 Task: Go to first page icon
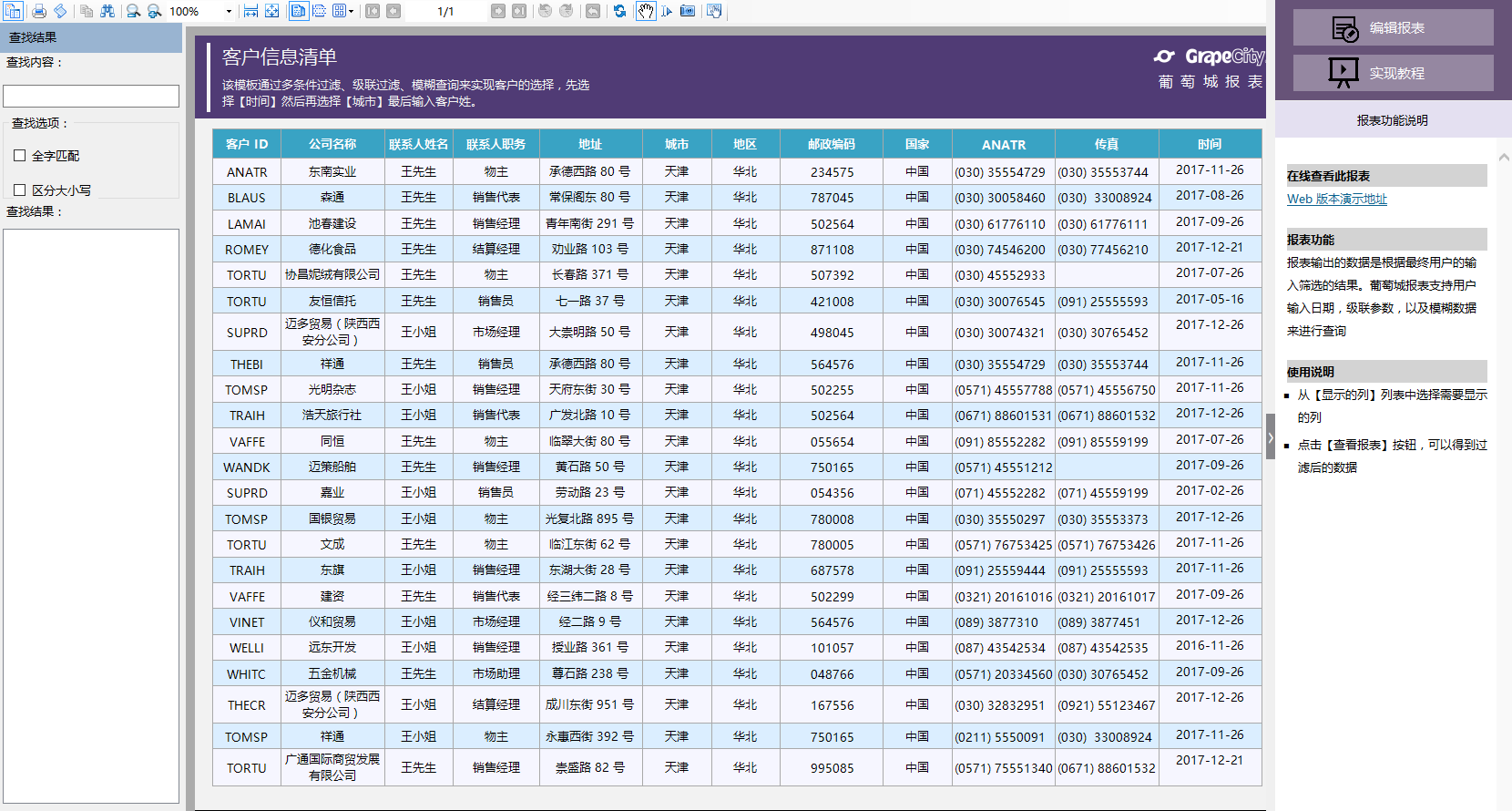373,11
